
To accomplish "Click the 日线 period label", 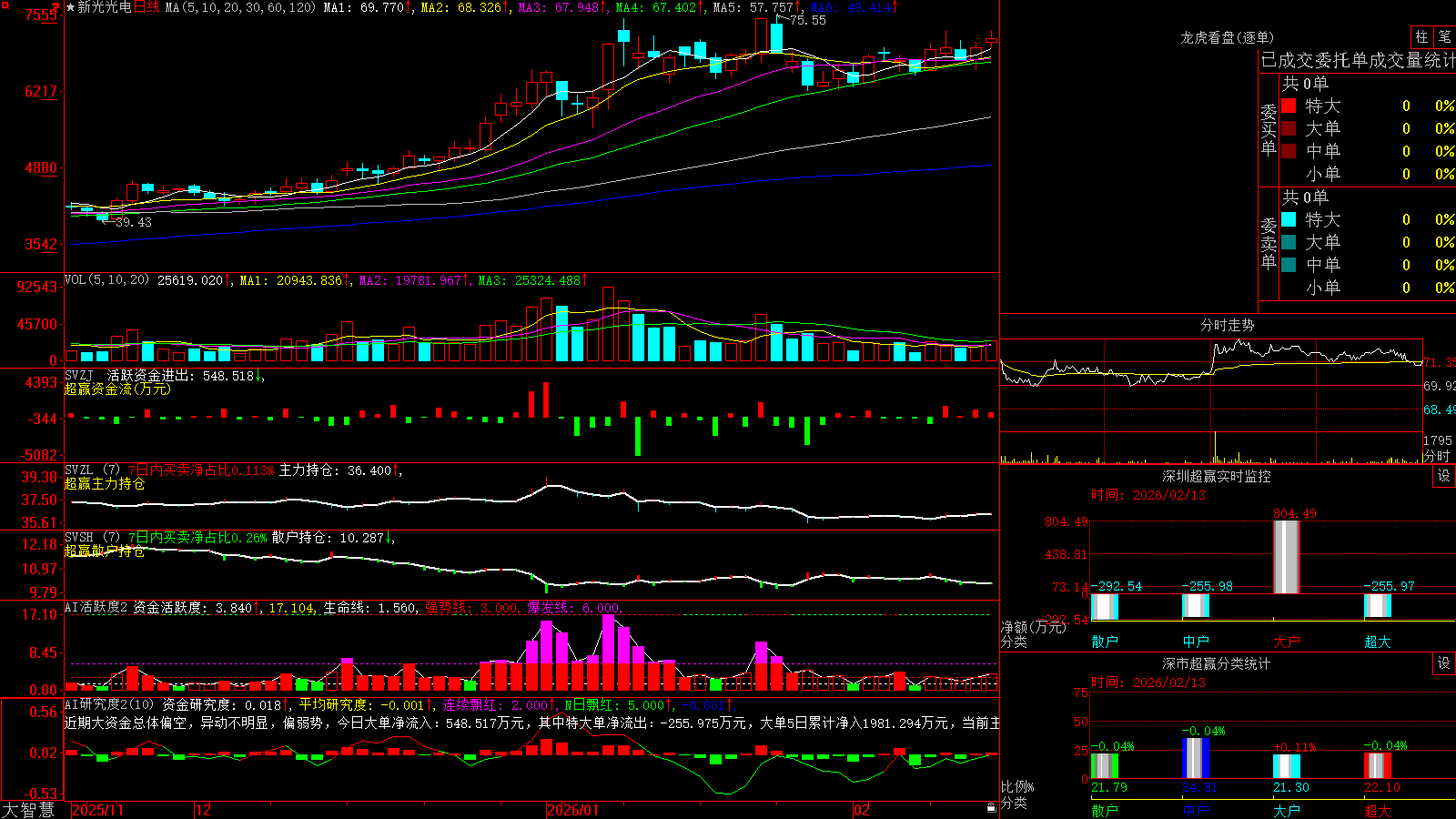I will click(147, 7).
